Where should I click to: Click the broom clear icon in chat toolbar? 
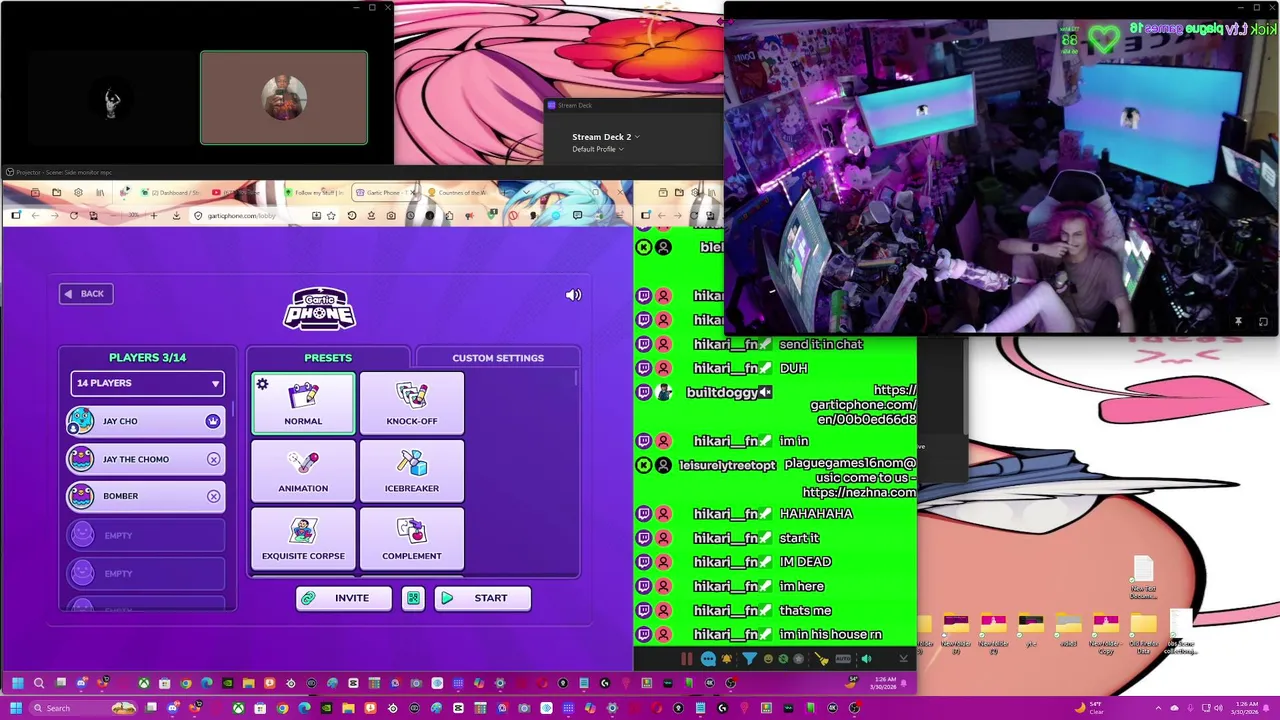coord(822,659)
